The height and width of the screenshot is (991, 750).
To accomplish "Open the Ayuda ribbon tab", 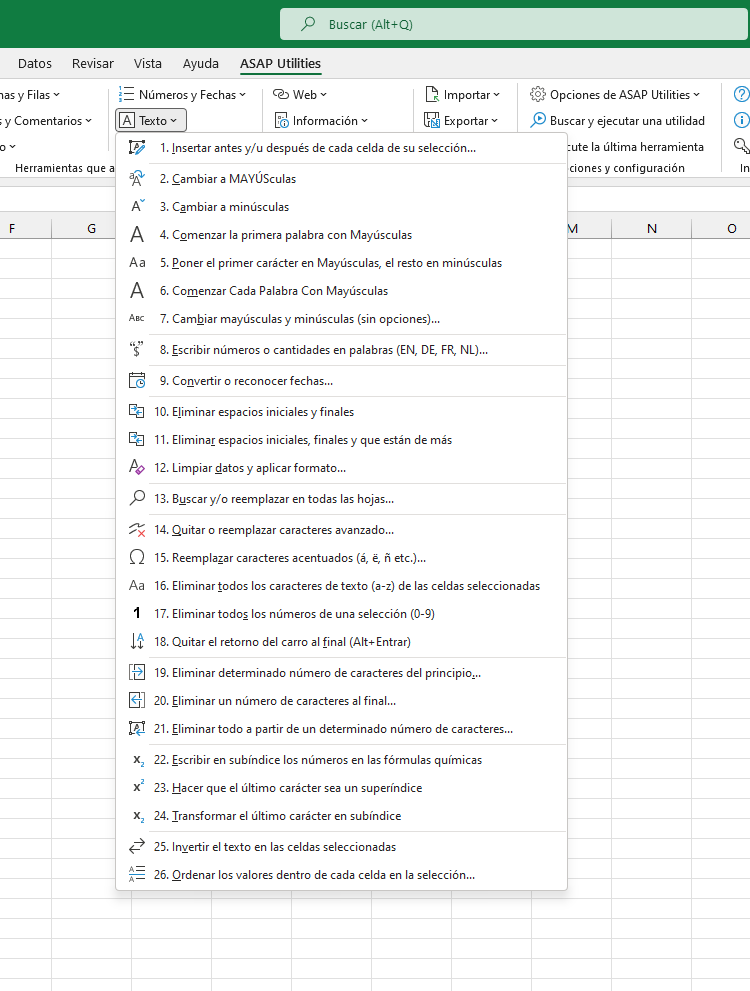I will (201, 63).
